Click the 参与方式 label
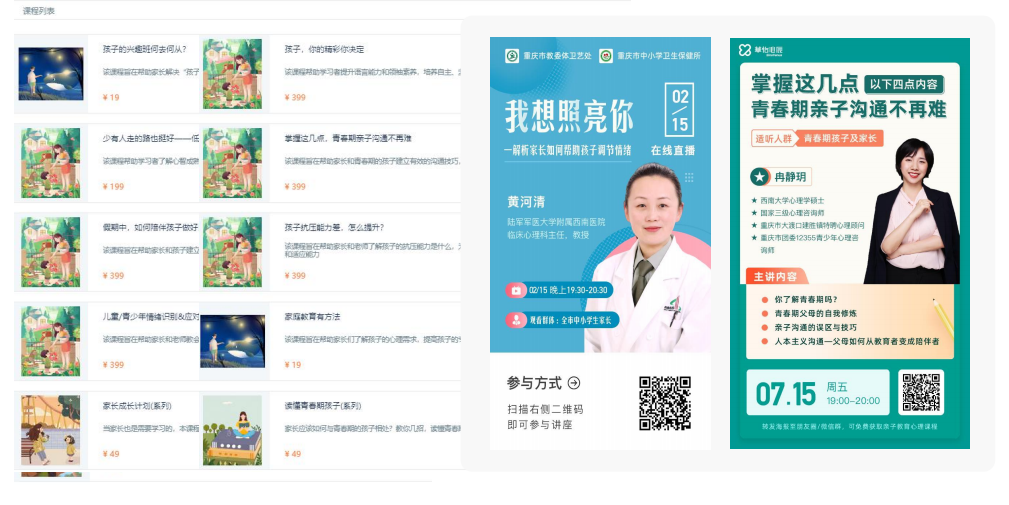Image resolution: width=1009 pixels, height=505 pixels. pyautogui.click(x=534, y=383)
